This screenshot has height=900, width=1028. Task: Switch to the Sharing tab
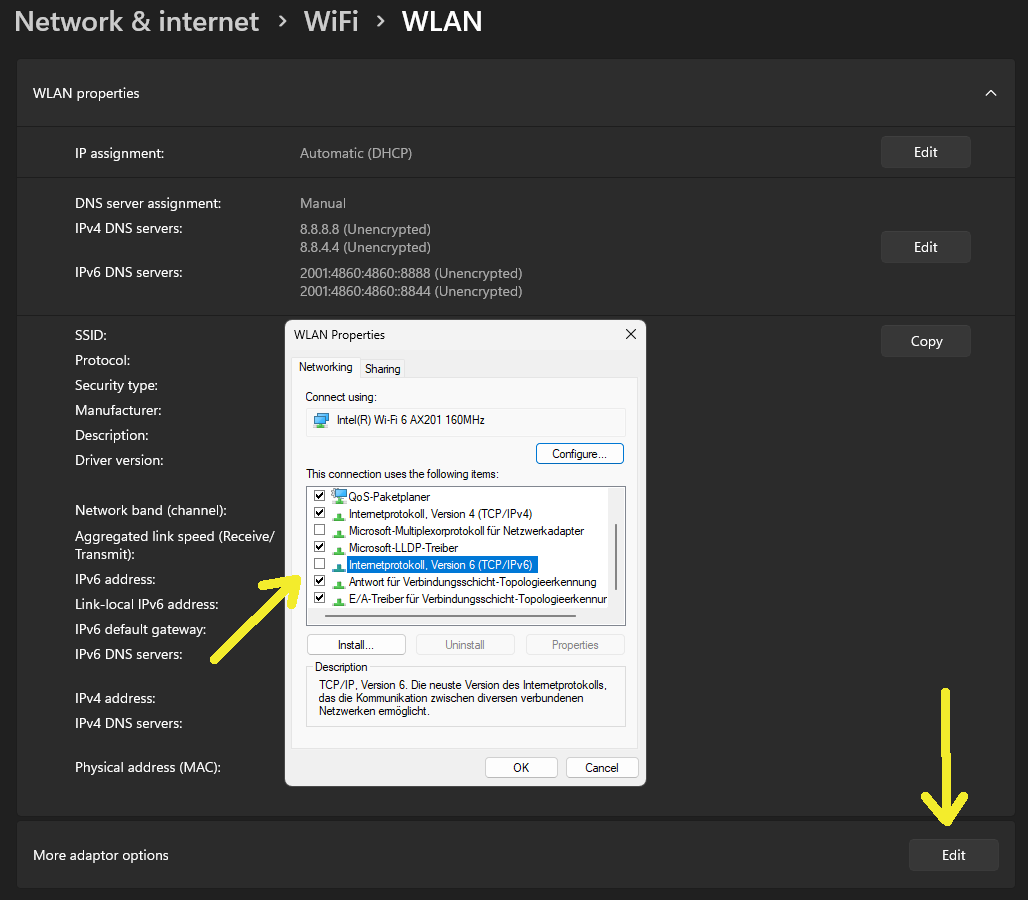[382, 369]
